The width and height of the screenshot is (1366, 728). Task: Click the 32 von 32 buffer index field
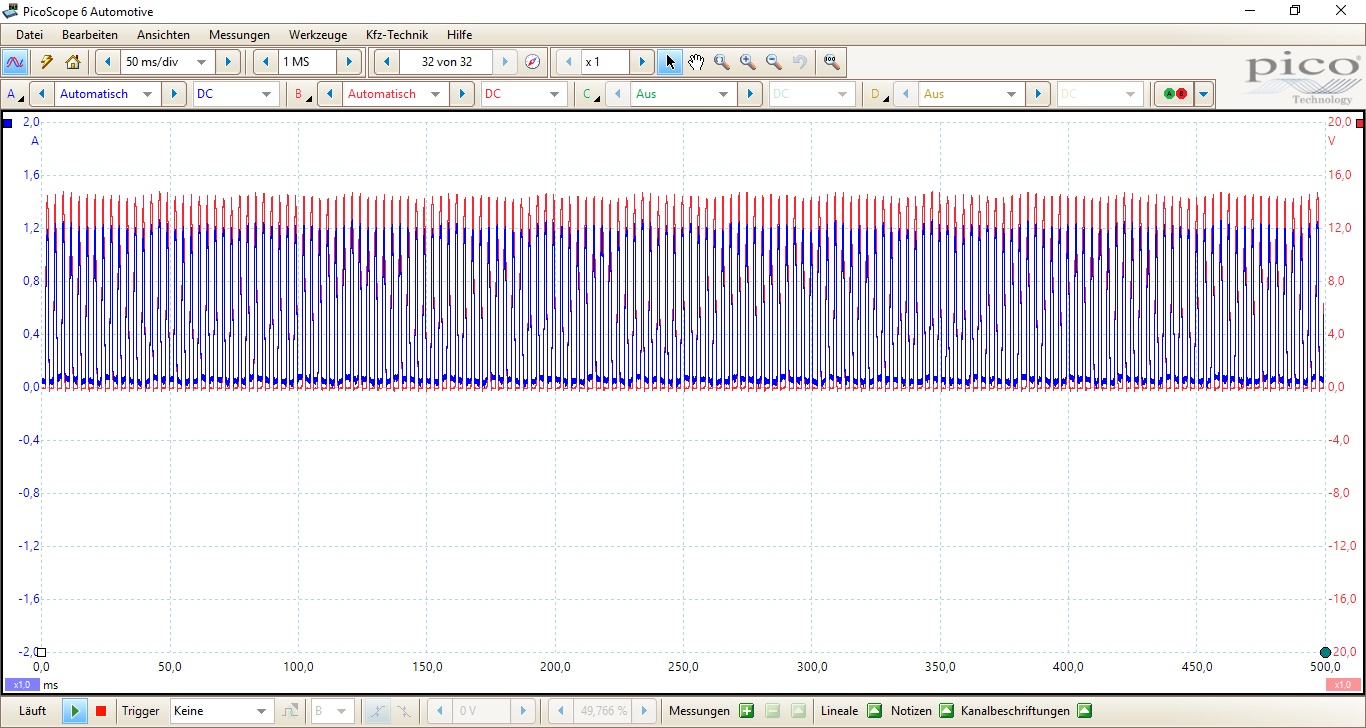tap(446, 62)
